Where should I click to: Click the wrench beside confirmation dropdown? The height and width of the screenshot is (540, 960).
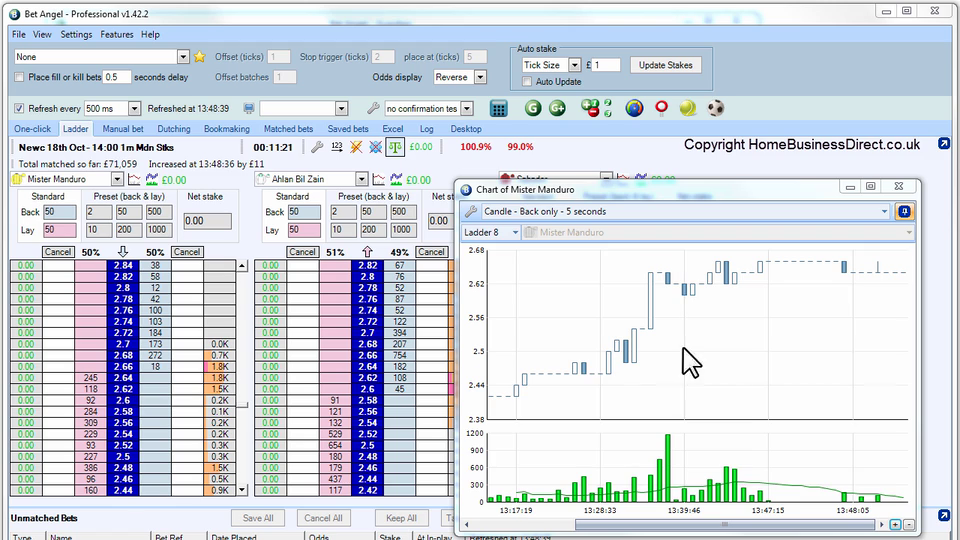tap(373, 108)
